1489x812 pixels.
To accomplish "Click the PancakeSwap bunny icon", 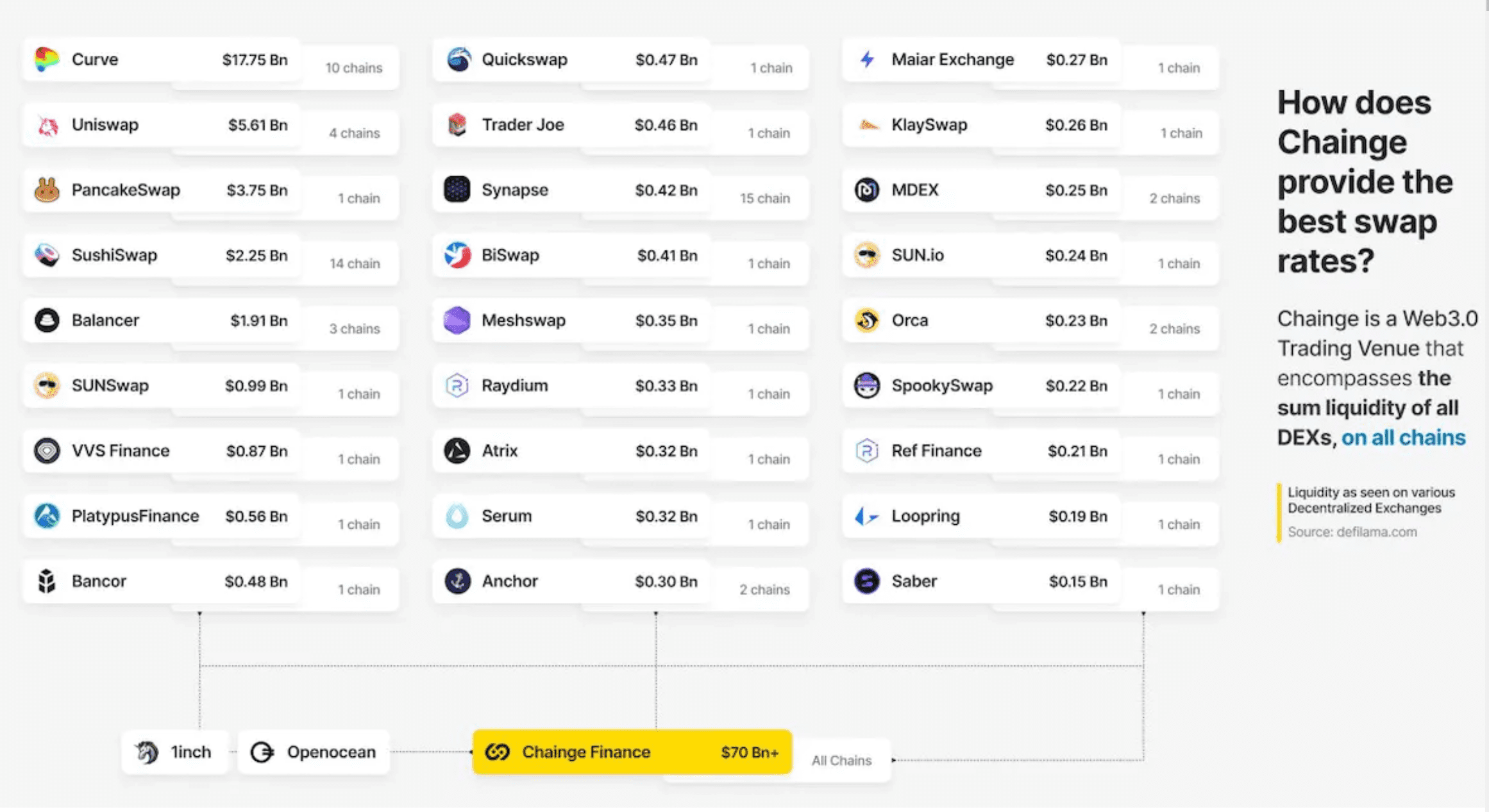I will (47, 190).
